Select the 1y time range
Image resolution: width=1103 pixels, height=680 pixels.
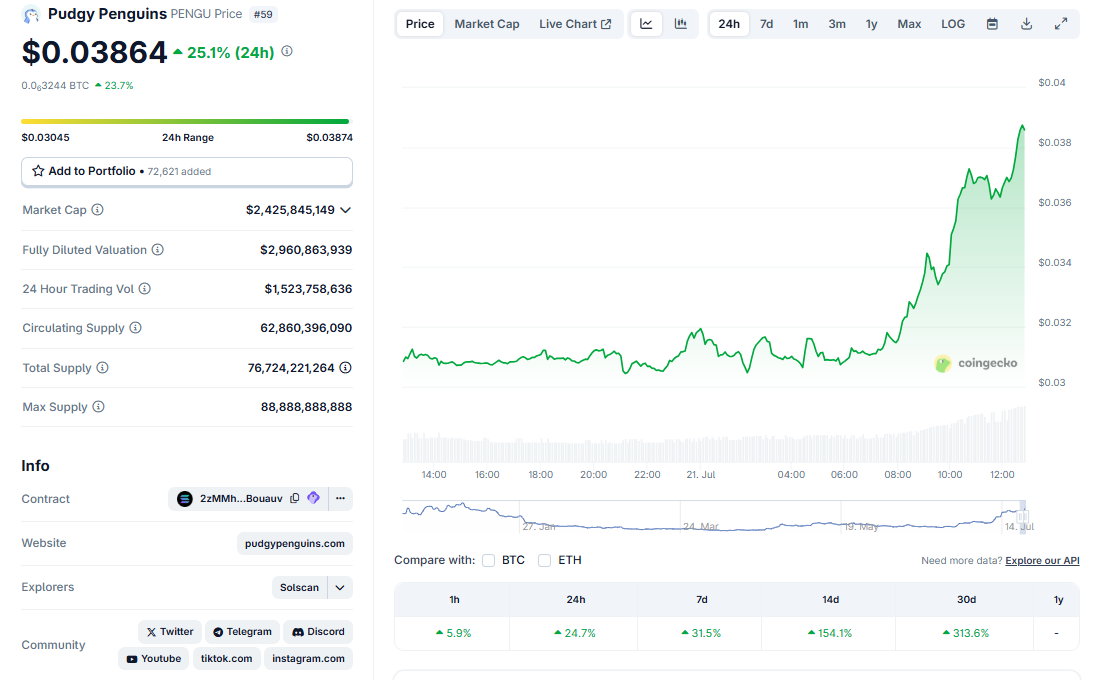(x=872, y=24)
